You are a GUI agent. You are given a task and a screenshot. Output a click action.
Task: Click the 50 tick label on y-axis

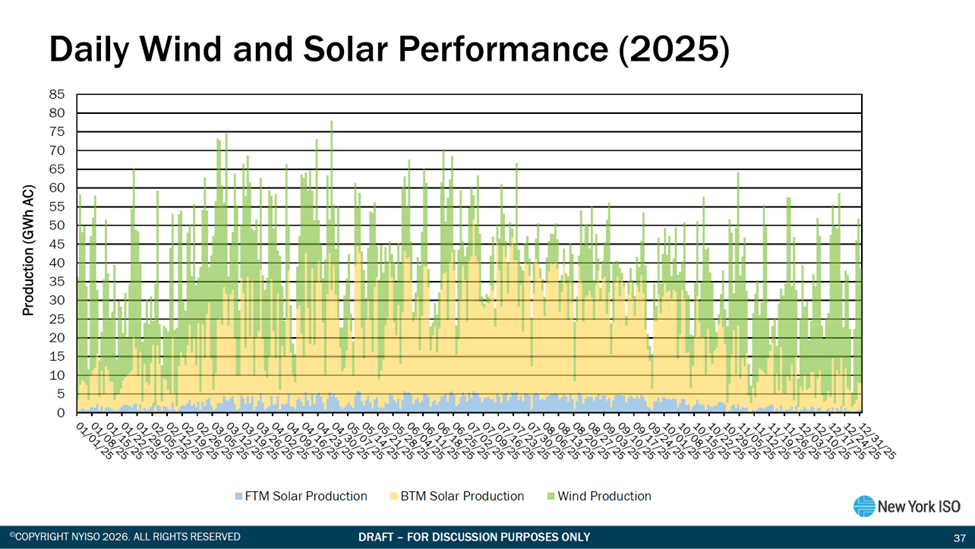click(58, 225)
